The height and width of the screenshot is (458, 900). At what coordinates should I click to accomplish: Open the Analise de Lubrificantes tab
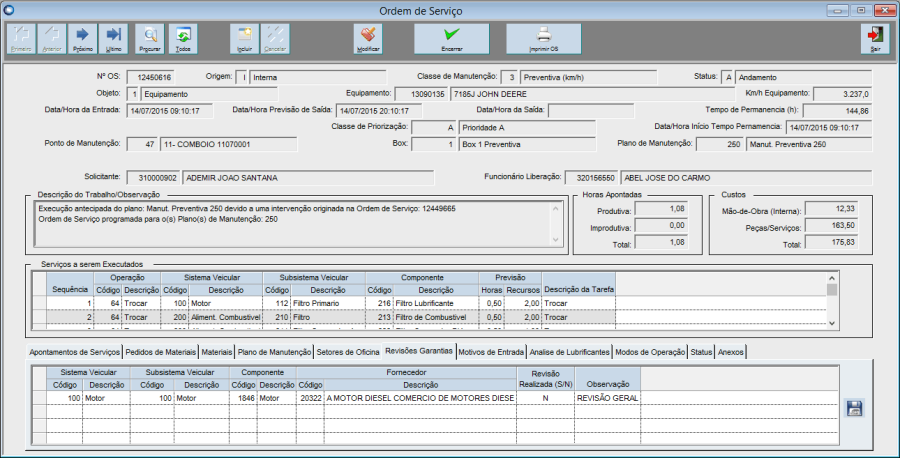click(x=569, y=352)
